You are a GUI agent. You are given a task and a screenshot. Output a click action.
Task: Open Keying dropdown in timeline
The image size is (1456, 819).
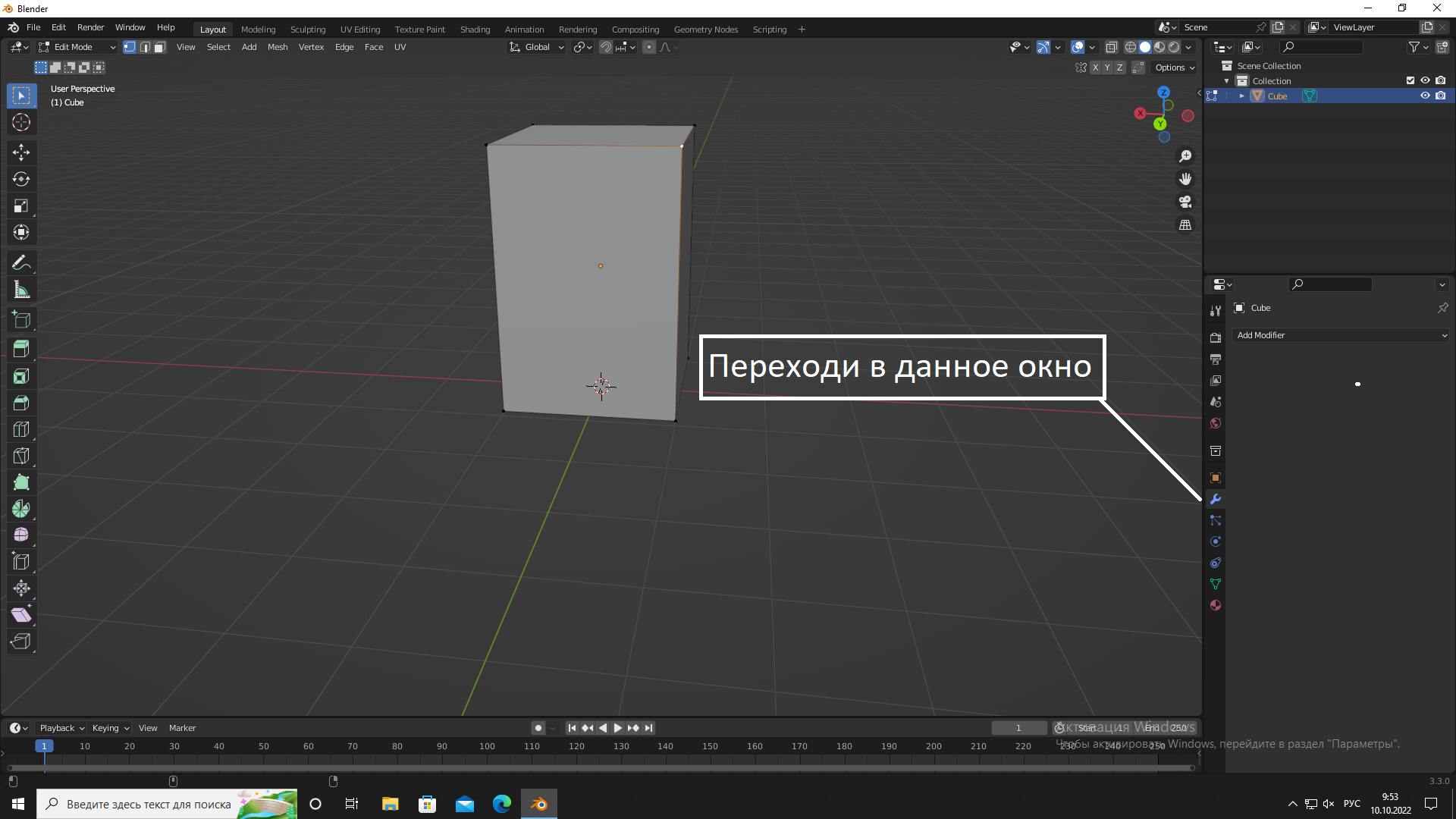(x=111, y=728)
